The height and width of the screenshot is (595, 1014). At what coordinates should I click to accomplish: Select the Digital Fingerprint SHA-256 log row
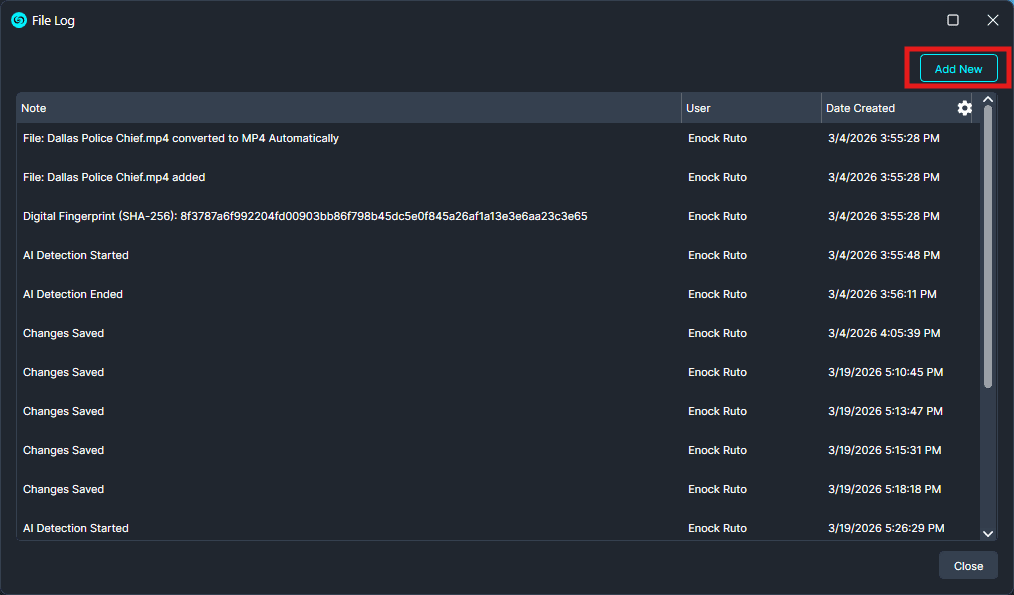(x=305, y=216)
